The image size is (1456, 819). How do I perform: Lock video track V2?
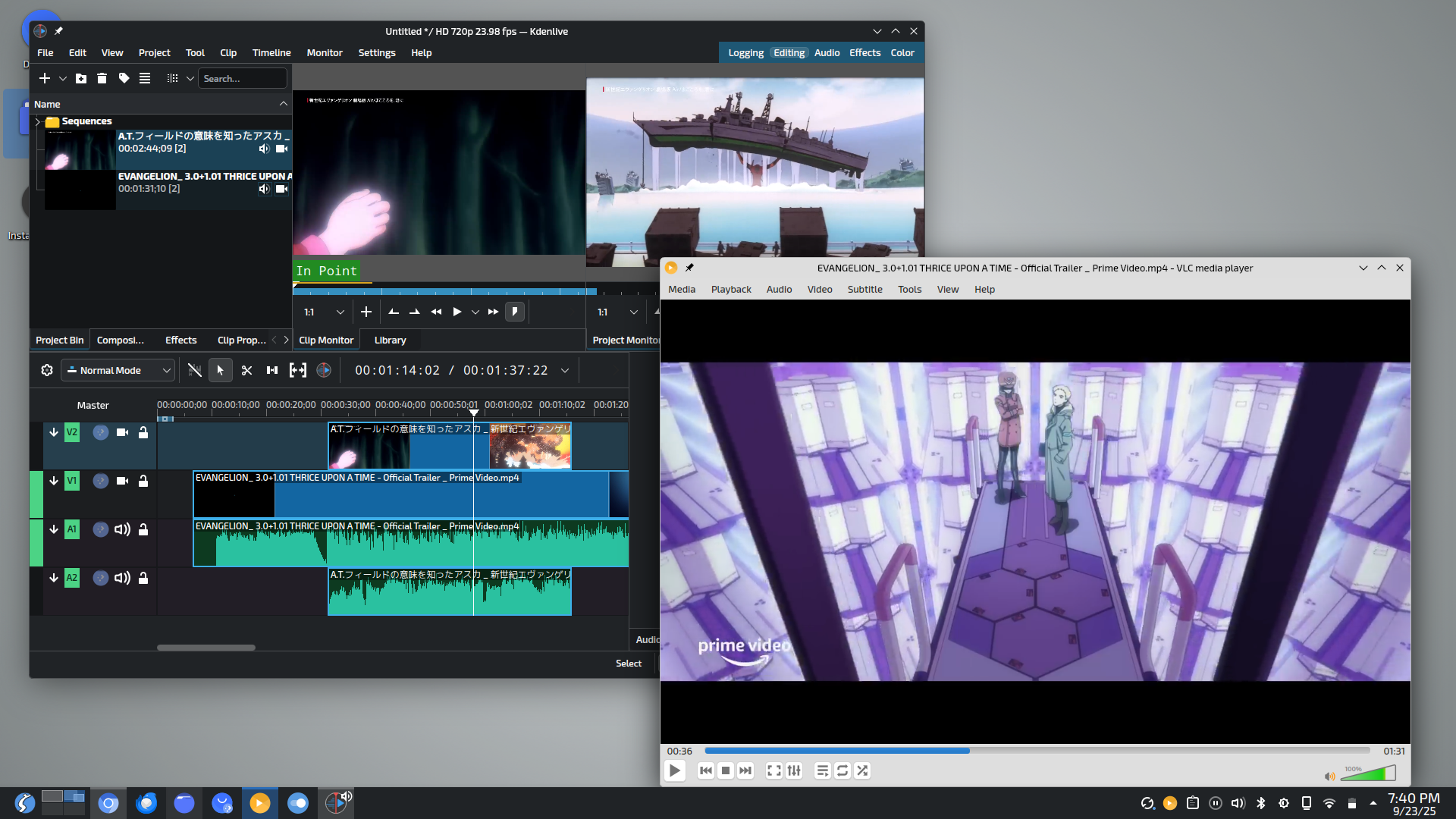point(143,432)
